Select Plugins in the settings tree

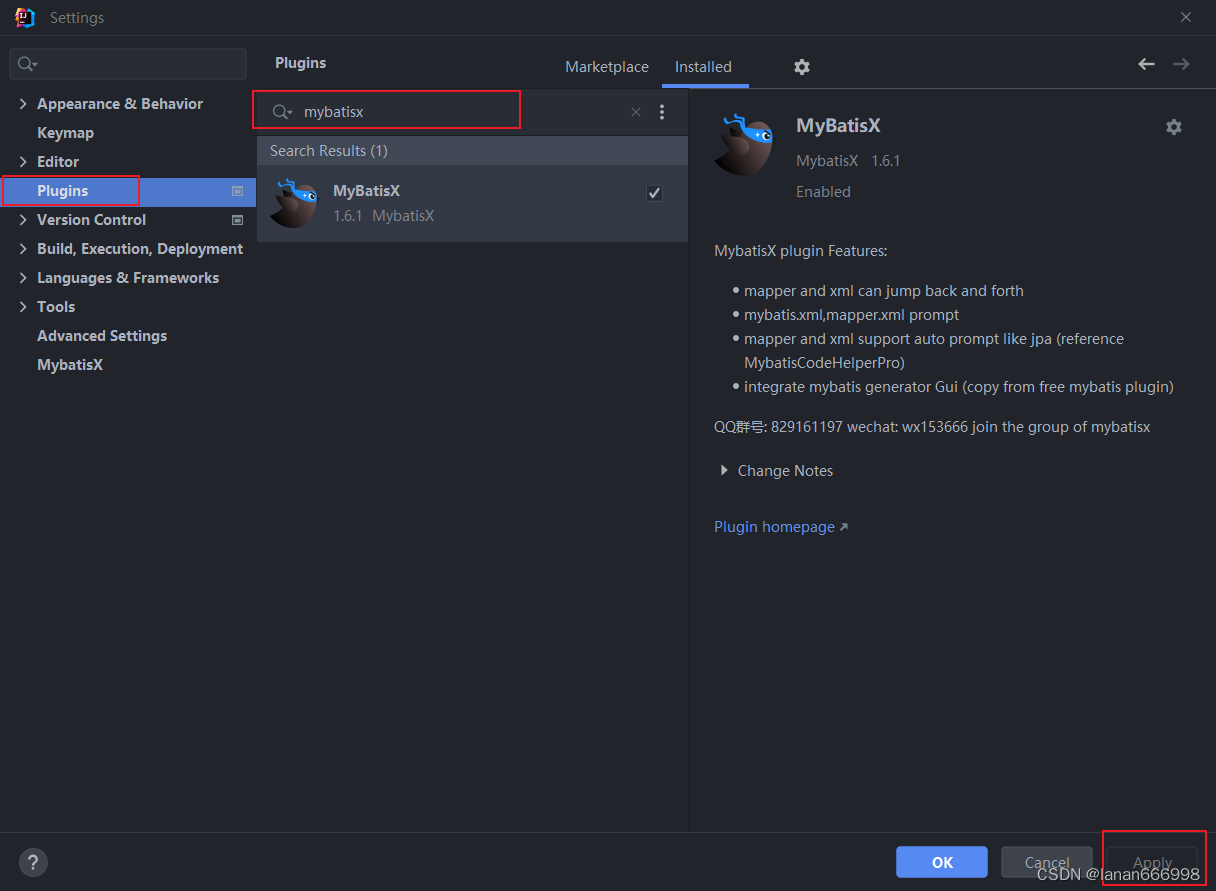[128, 191]
